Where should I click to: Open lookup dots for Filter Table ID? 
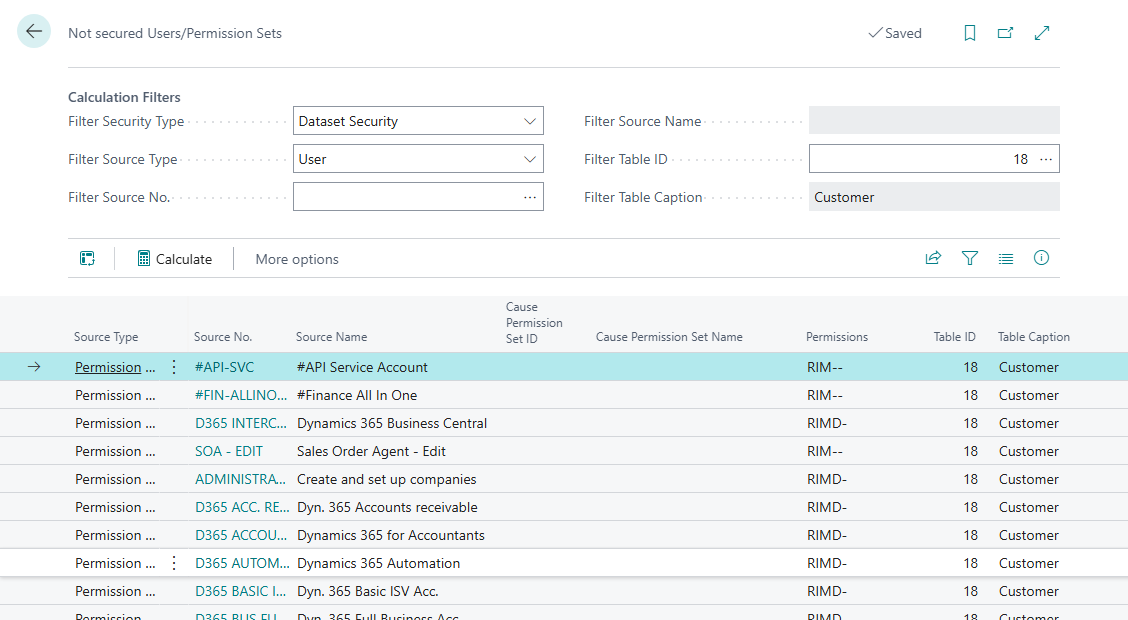1046,159
